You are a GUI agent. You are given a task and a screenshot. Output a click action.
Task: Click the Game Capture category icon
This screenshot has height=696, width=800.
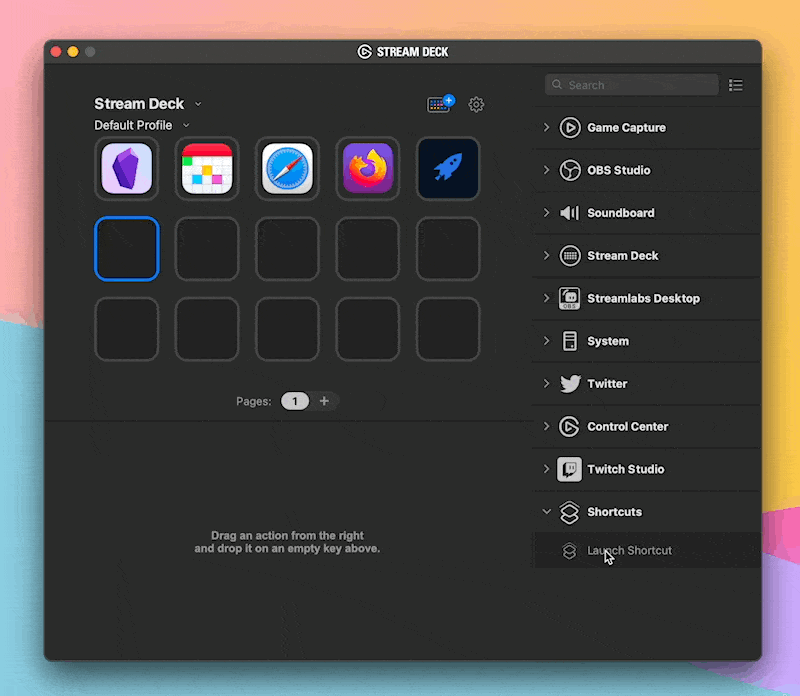click(570, 128)
